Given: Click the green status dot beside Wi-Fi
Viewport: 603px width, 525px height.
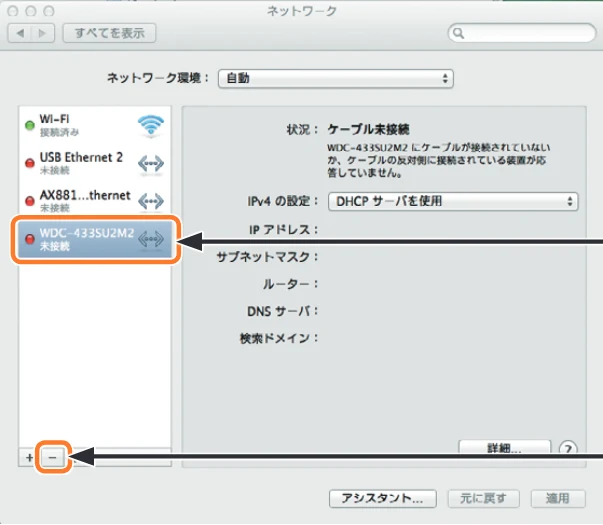Looking at the screenshot, I should (x=30, y=125).
